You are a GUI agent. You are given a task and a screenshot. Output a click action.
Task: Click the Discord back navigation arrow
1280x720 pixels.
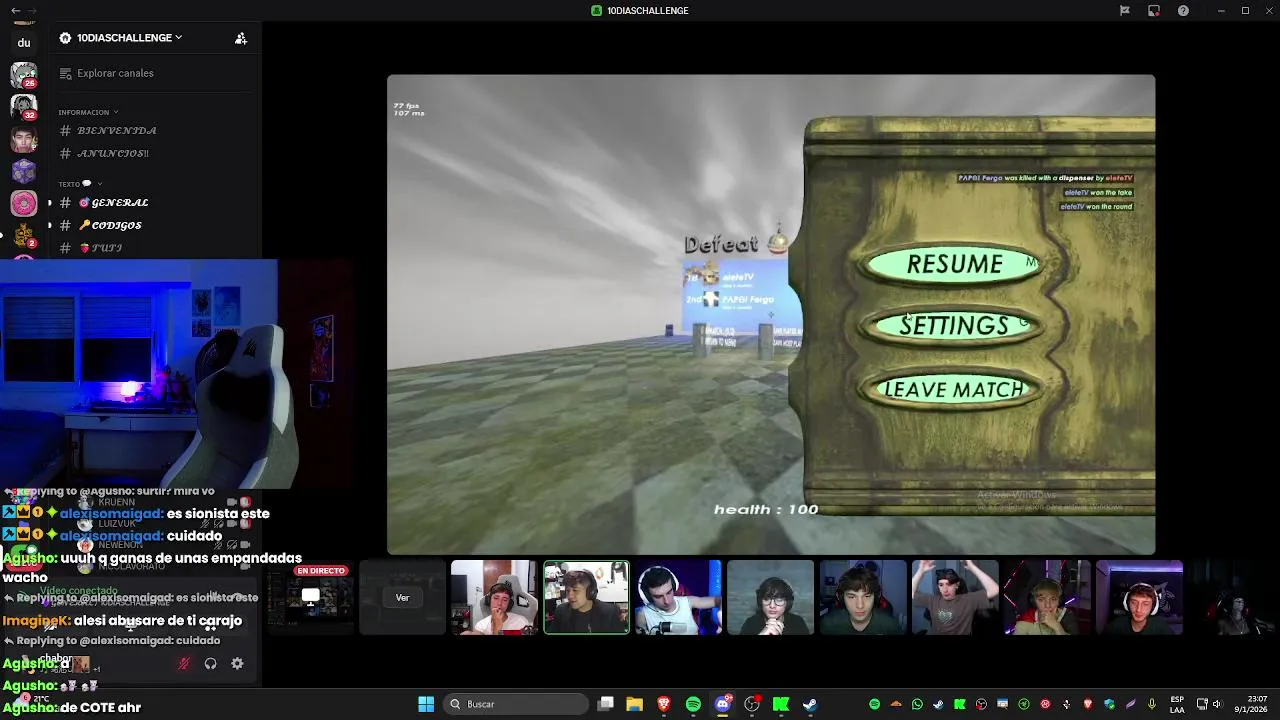15,10
